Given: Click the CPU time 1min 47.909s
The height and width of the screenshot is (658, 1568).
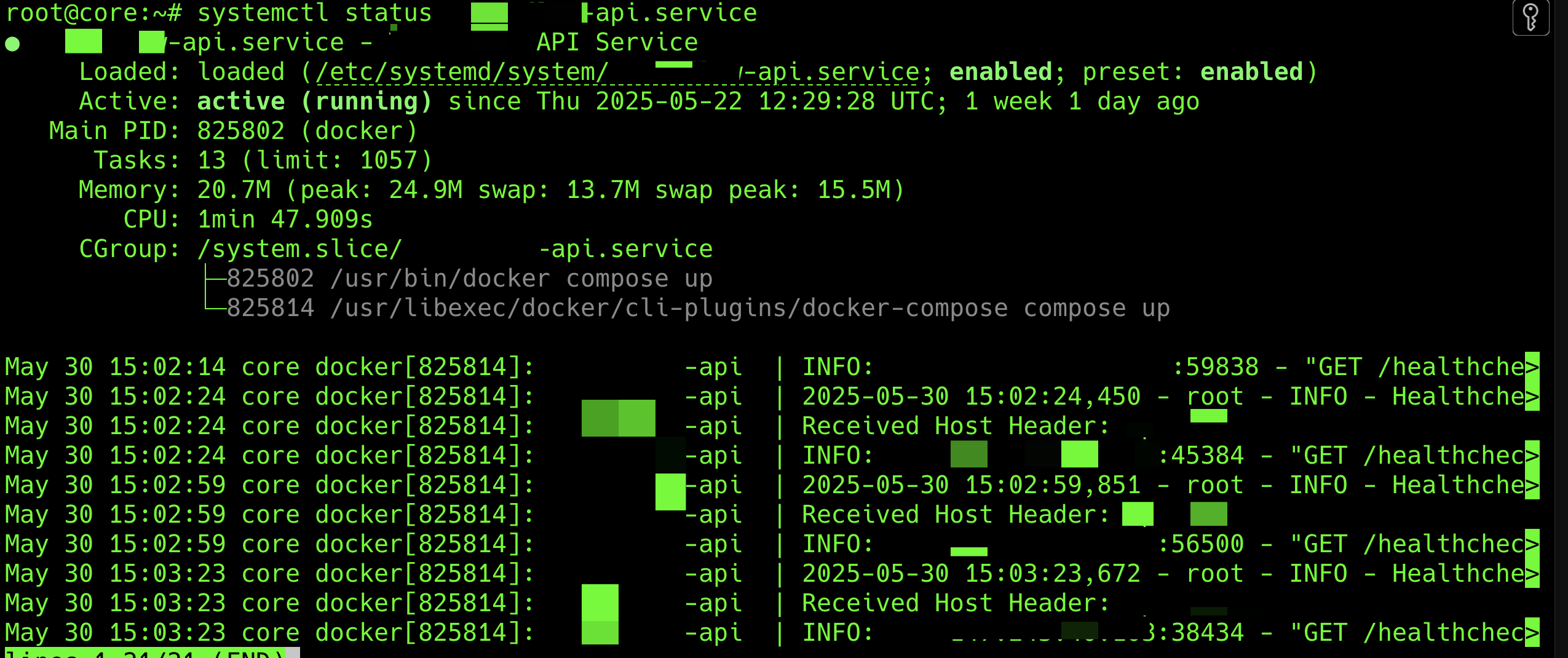Looking at the screenshot, I should (285, 220).
